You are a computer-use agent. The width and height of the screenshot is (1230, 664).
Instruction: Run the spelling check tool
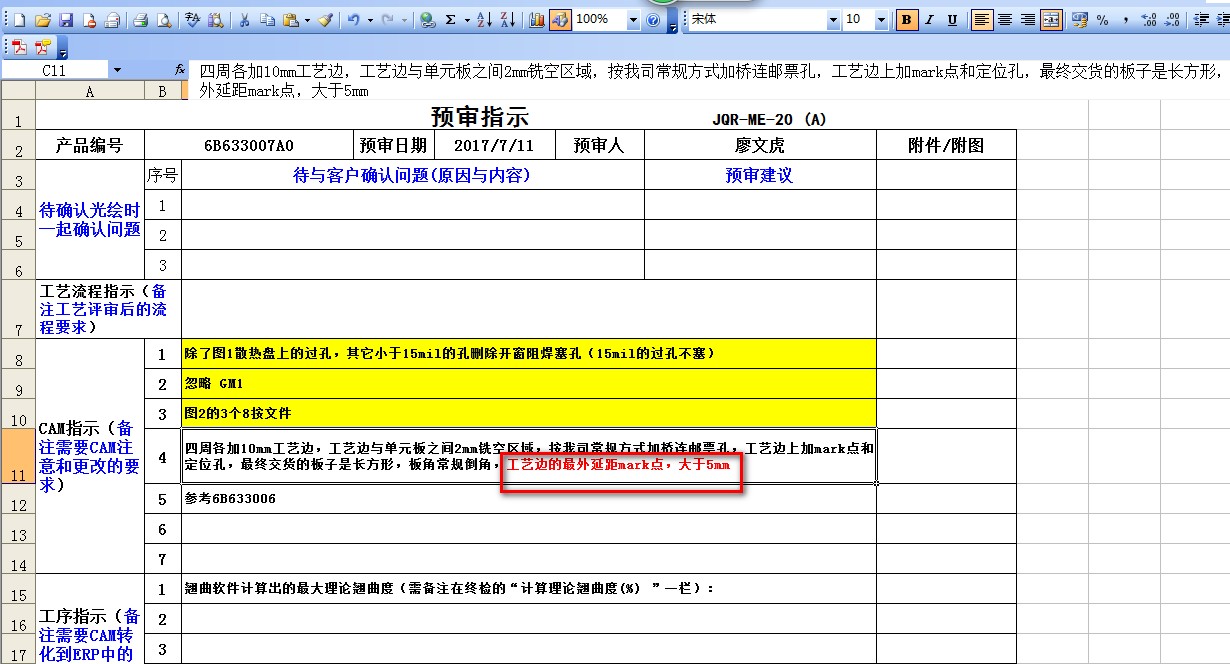coord(192,20)
